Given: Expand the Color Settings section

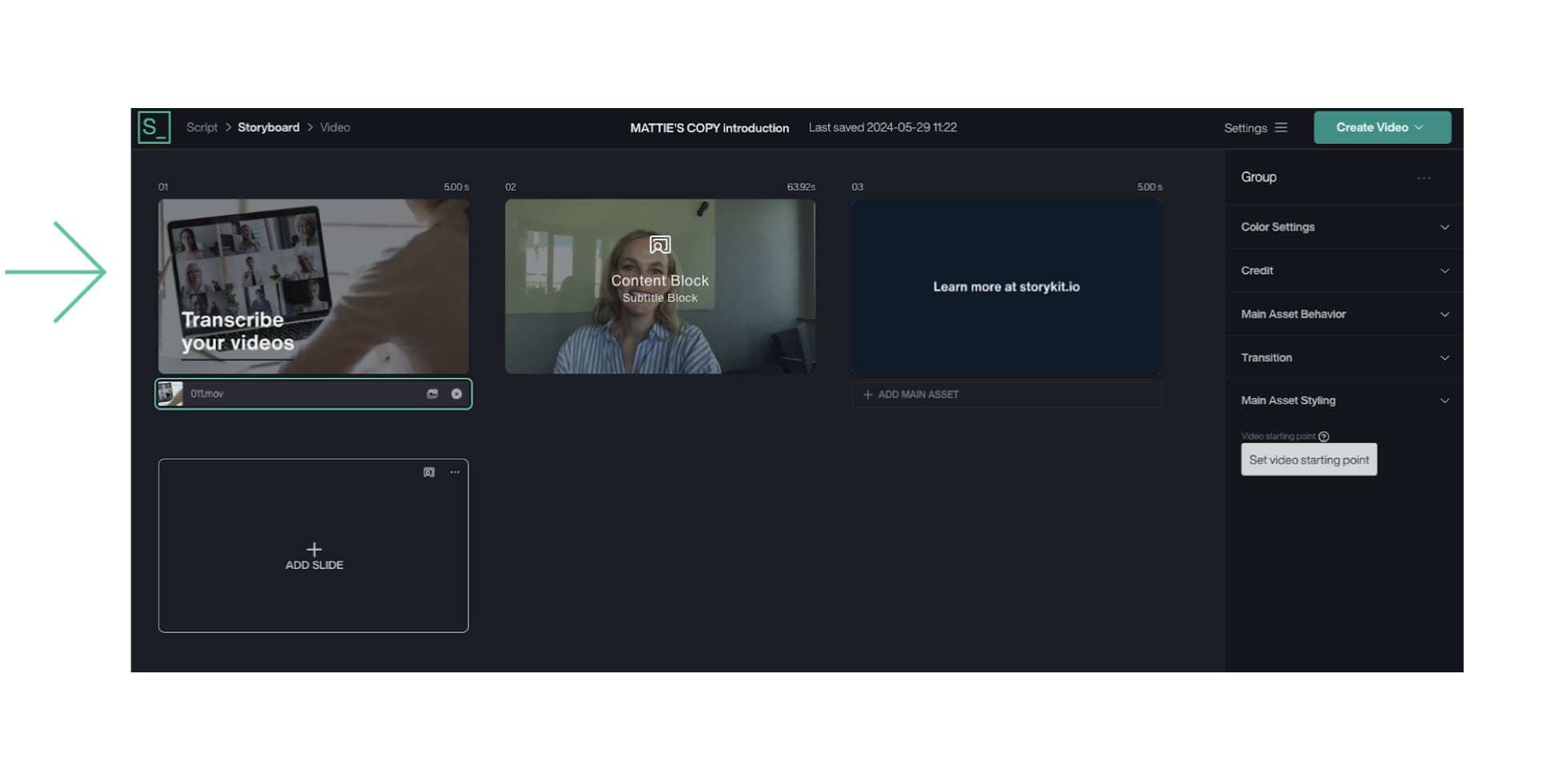Looking at the screenshot, I should tap(1344, 227).
